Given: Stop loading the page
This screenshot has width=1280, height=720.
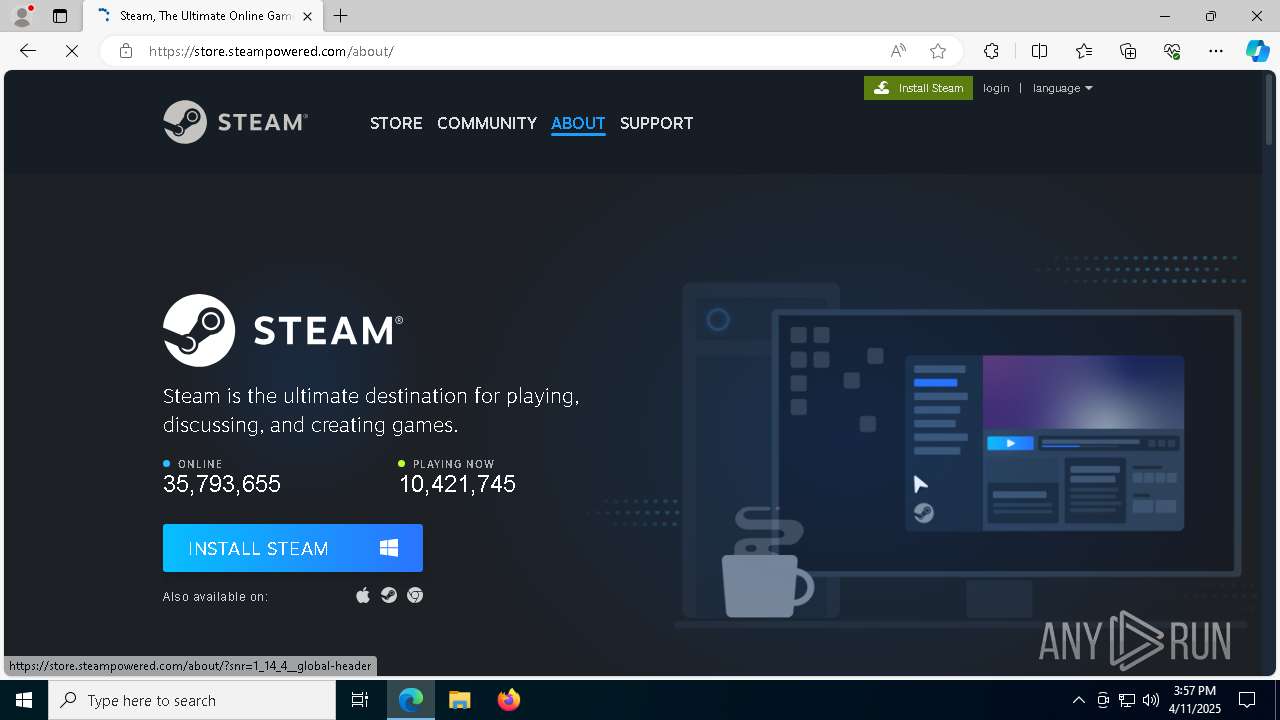Looking at the screenshot, I should [72, 51].
